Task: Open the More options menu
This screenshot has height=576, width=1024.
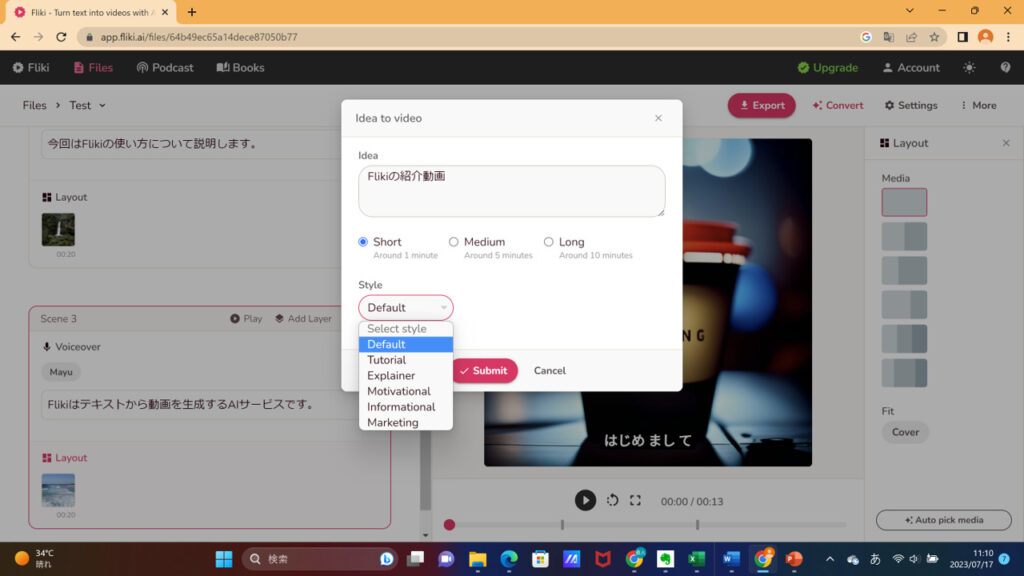Action: 978,105
